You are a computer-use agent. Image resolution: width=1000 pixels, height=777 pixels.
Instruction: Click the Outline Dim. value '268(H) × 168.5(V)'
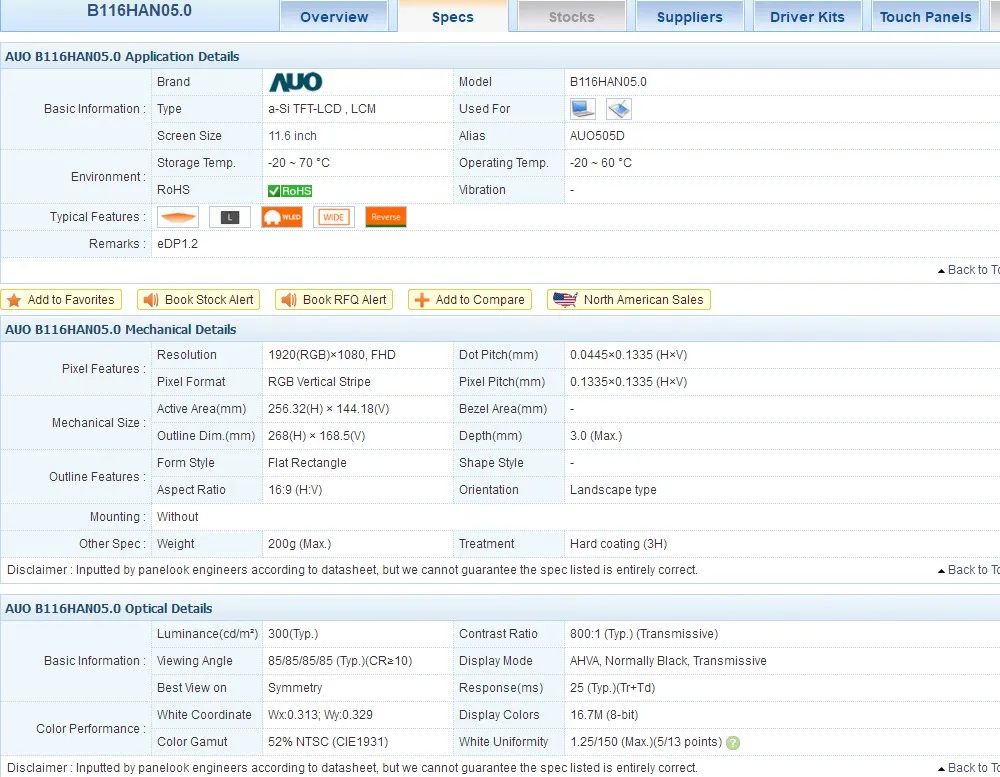(x=316, y=436)
